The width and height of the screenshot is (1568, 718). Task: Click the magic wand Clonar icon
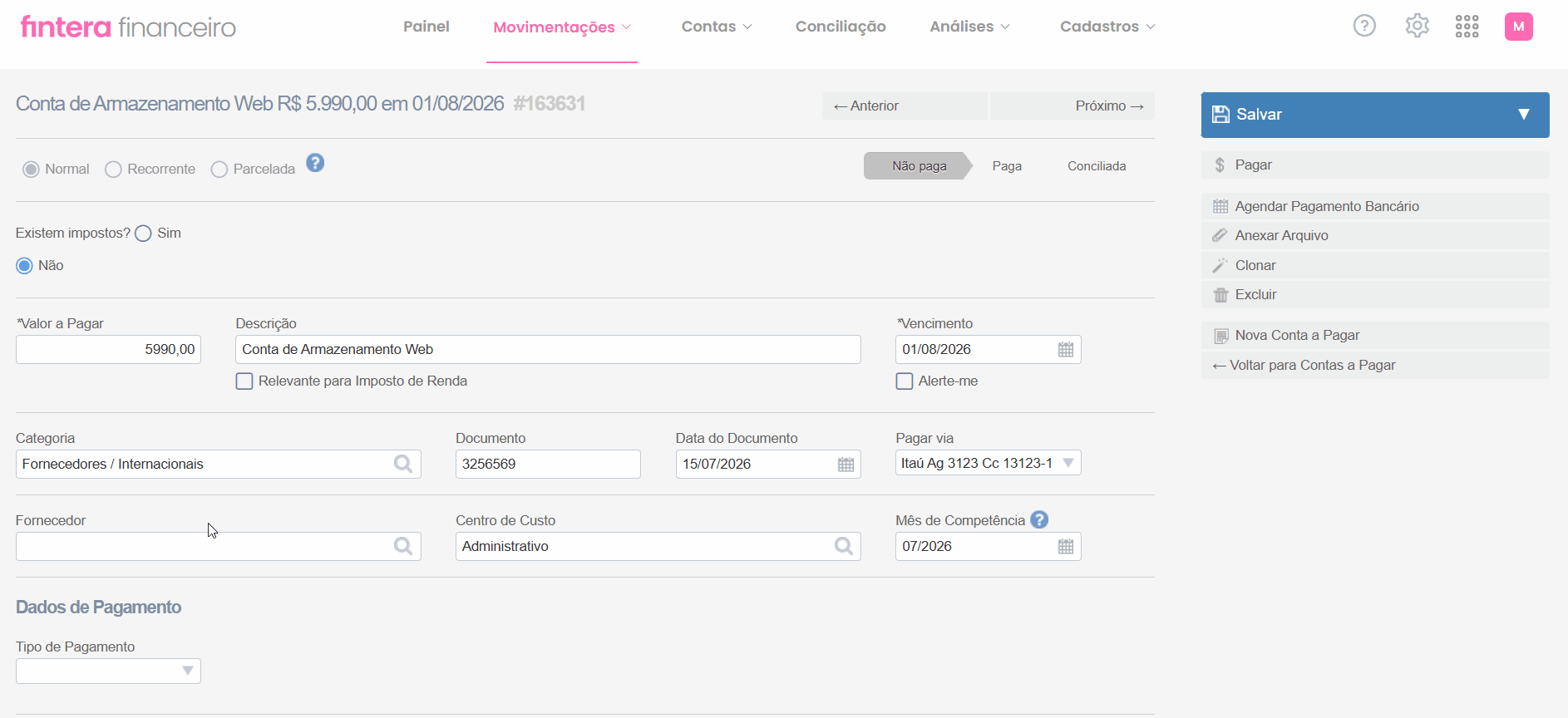tap(1220, 265)
